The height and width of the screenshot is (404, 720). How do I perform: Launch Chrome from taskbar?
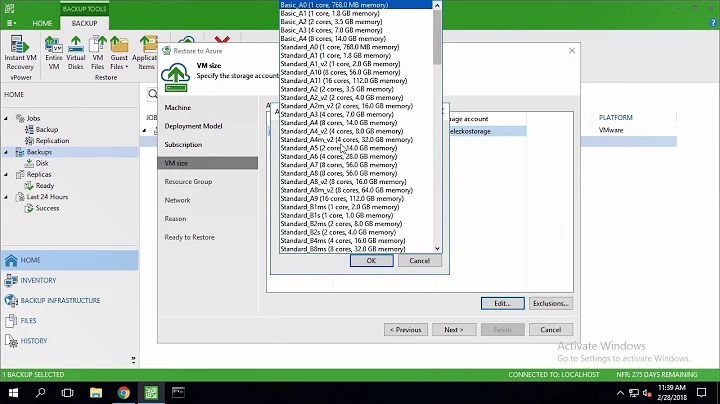pos(123,393)
